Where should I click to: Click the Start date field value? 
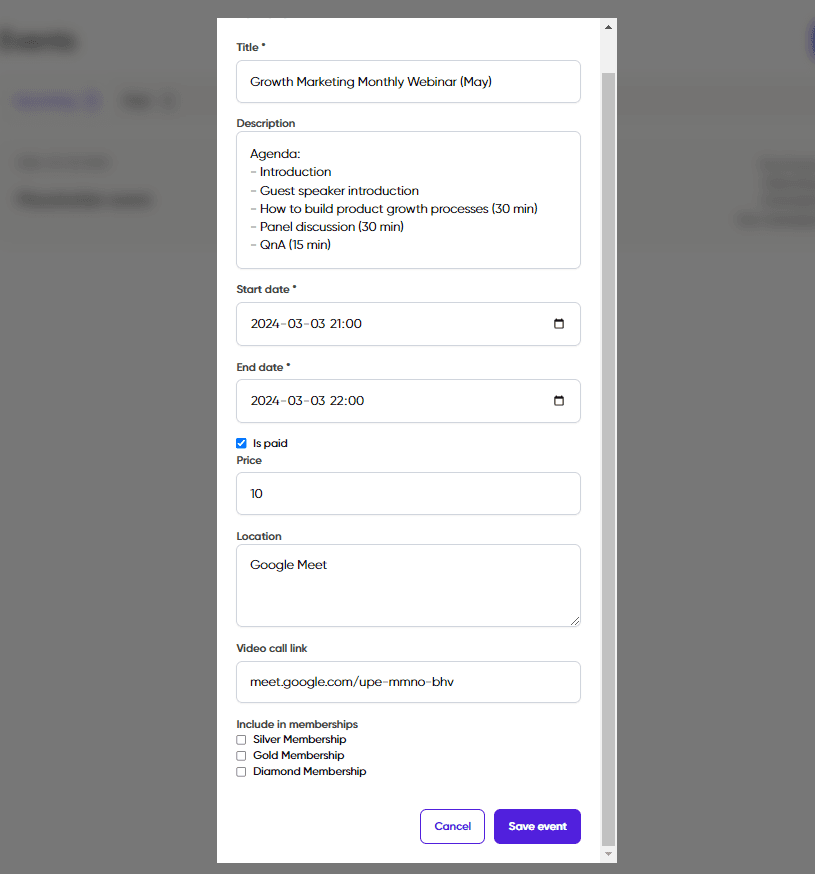click(306, 324)
